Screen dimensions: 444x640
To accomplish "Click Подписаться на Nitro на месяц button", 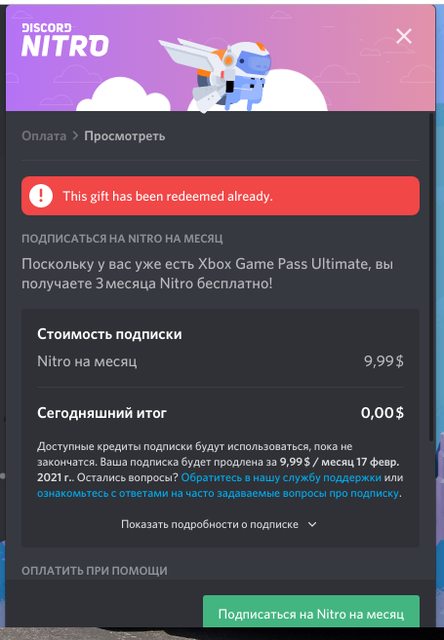I will click(311, 614).
